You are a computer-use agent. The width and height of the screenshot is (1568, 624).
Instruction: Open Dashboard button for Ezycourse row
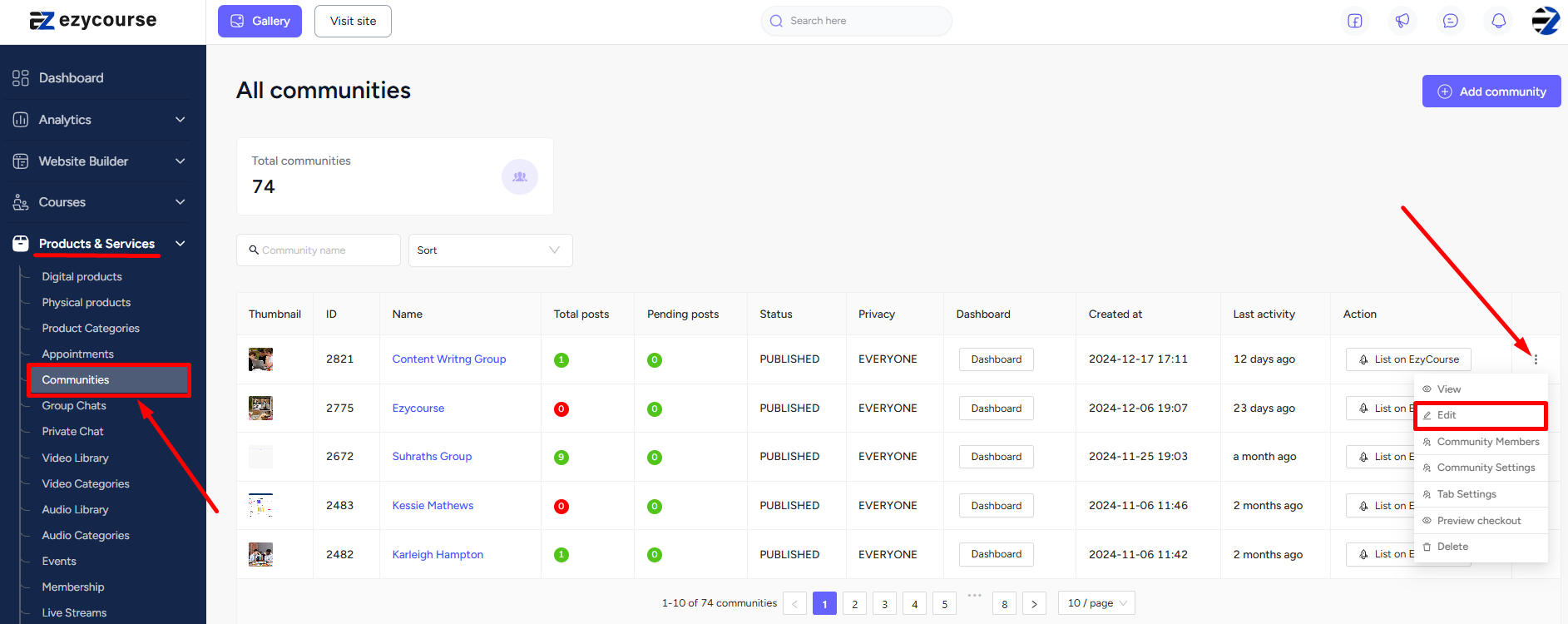(997, 409)
